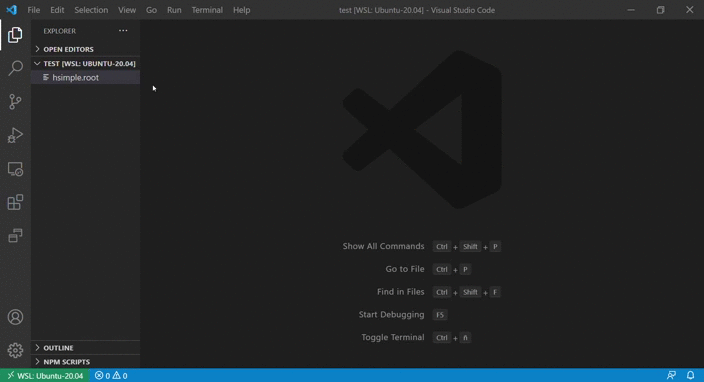Open the View menu
This screenshot has height=382, width=704.
[x=127, y=10]
